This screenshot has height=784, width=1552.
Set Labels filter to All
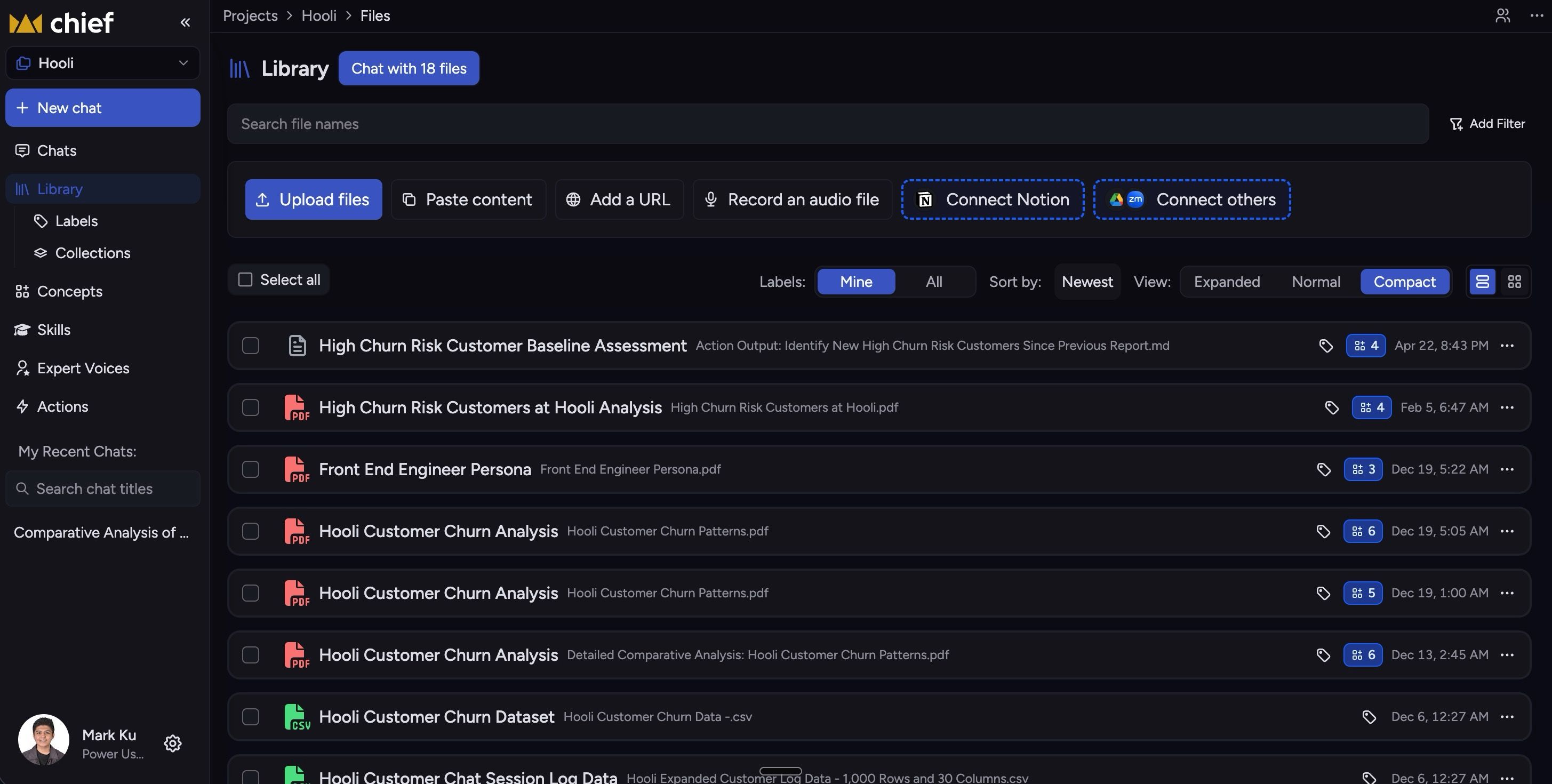(934, 282)
